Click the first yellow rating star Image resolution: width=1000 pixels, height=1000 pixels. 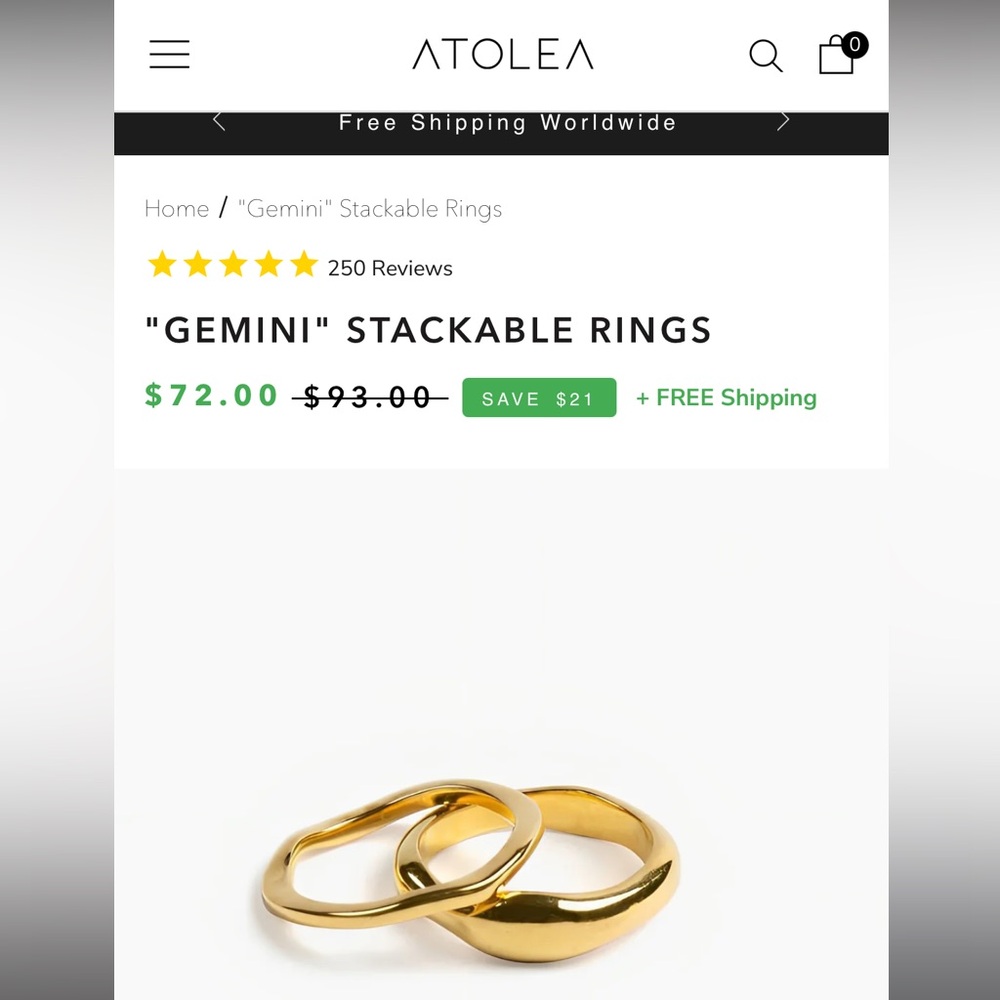coord(163,264)
